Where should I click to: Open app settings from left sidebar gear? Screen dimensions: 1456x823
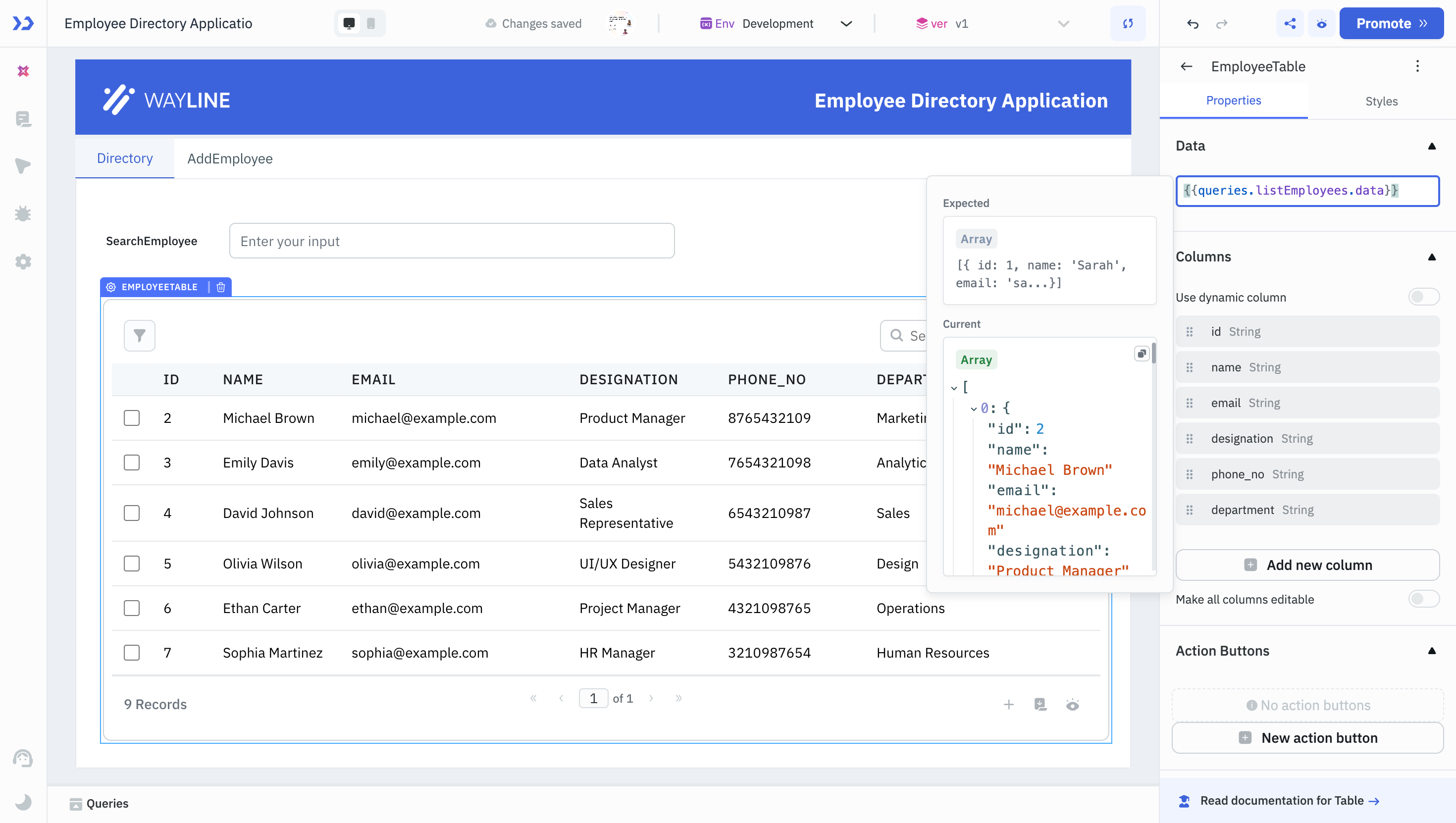pos(23,261)
